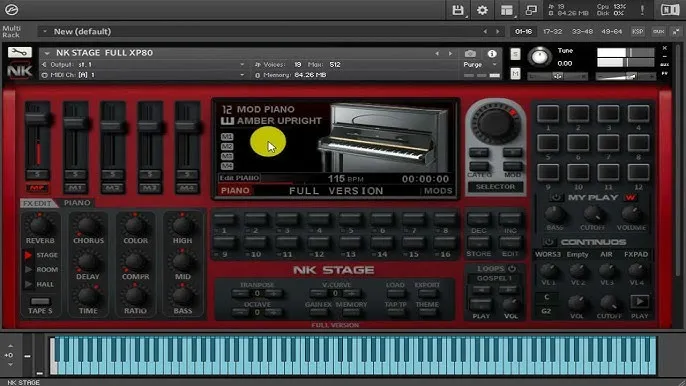Show instrument info icon
This screenshot has width=686, height=386.
coord(492,53)
